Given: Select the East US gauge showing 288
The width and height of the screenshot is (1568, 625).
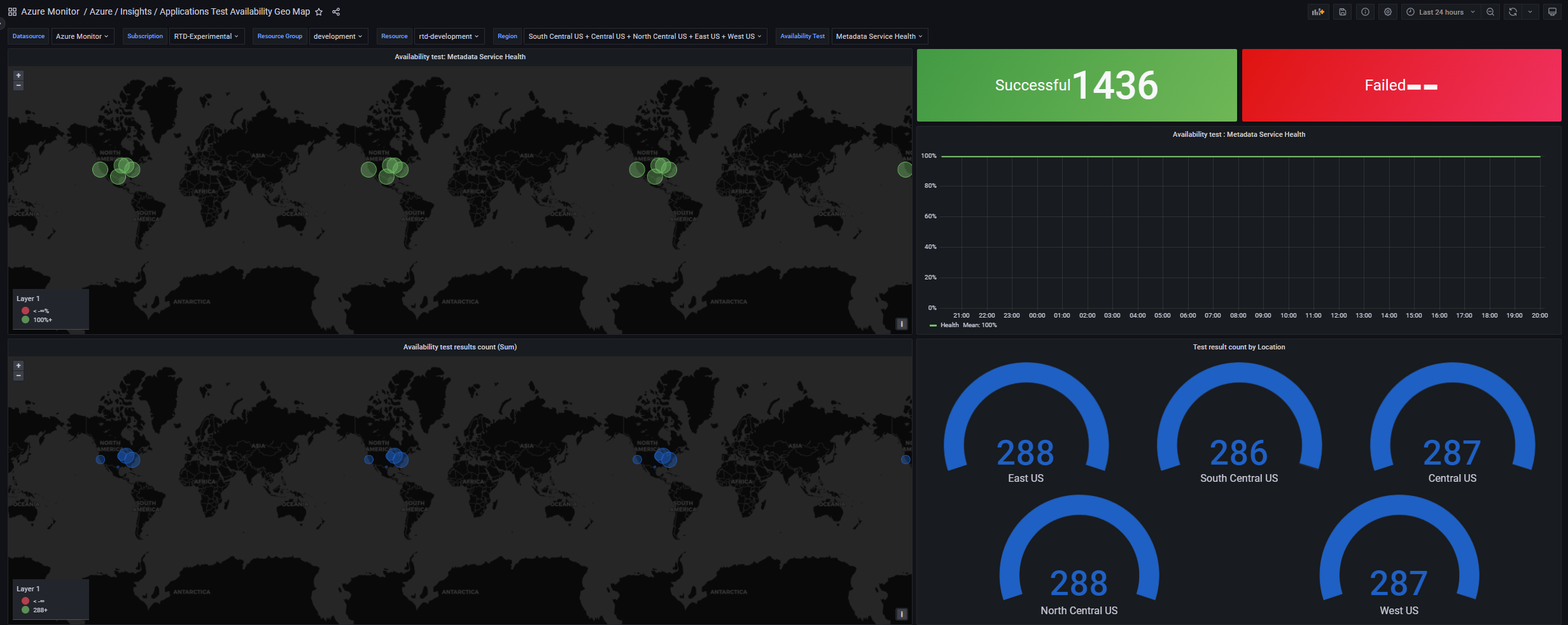Looking at the screenshot, I should tap(1026, 423).
